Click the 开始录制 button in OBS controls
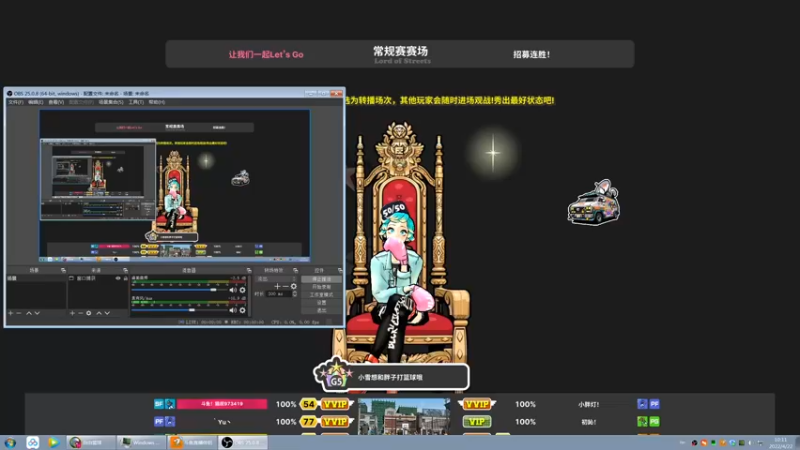 pos(321,287)
